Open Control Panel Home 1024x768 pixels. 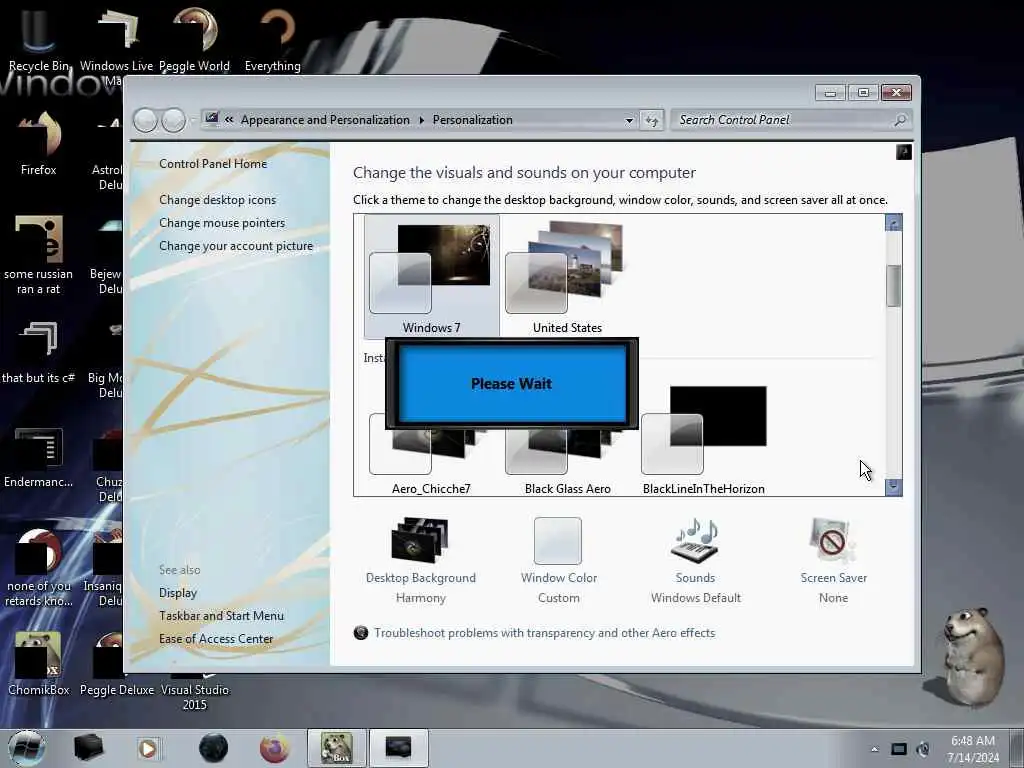213,164
